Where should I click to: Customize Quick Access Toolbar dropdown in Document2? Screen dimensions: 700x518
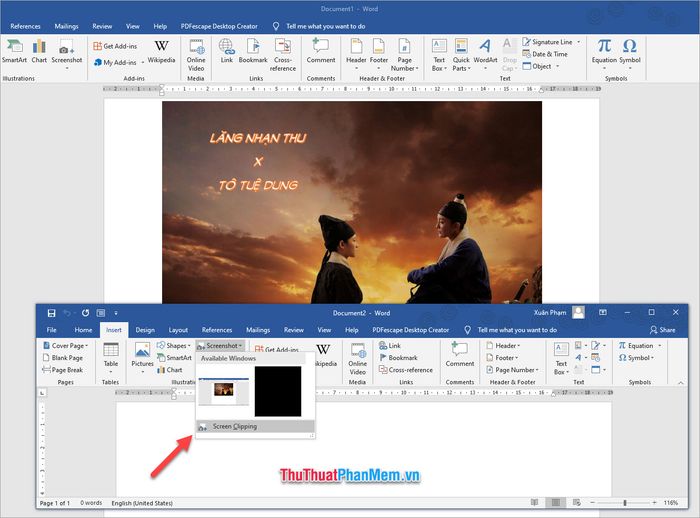coord(116,313)
